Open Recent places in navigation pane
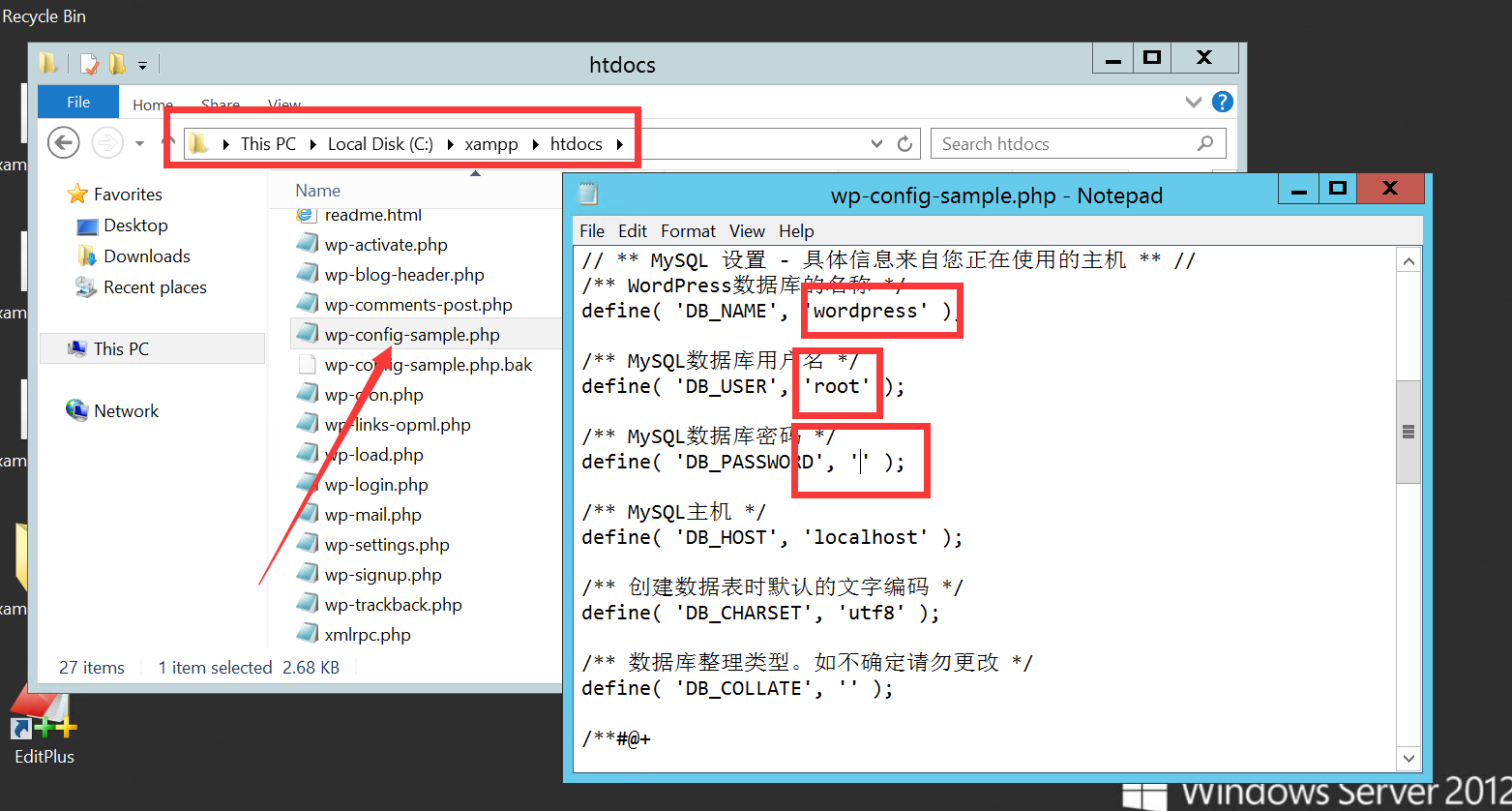 point(155,287)
